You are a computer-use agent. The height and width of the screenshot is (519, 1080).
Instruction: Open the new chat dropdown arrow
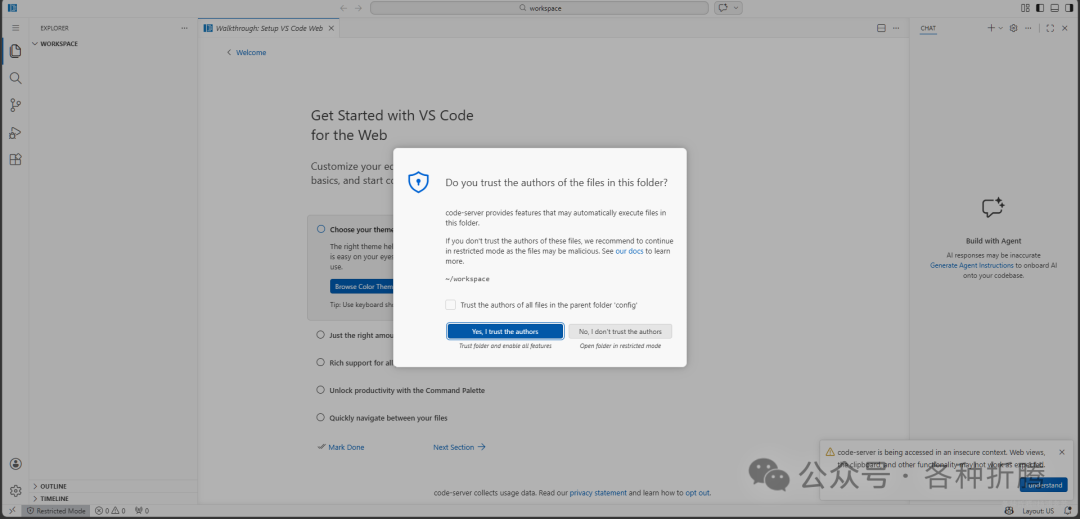(x=1001, y=28)
